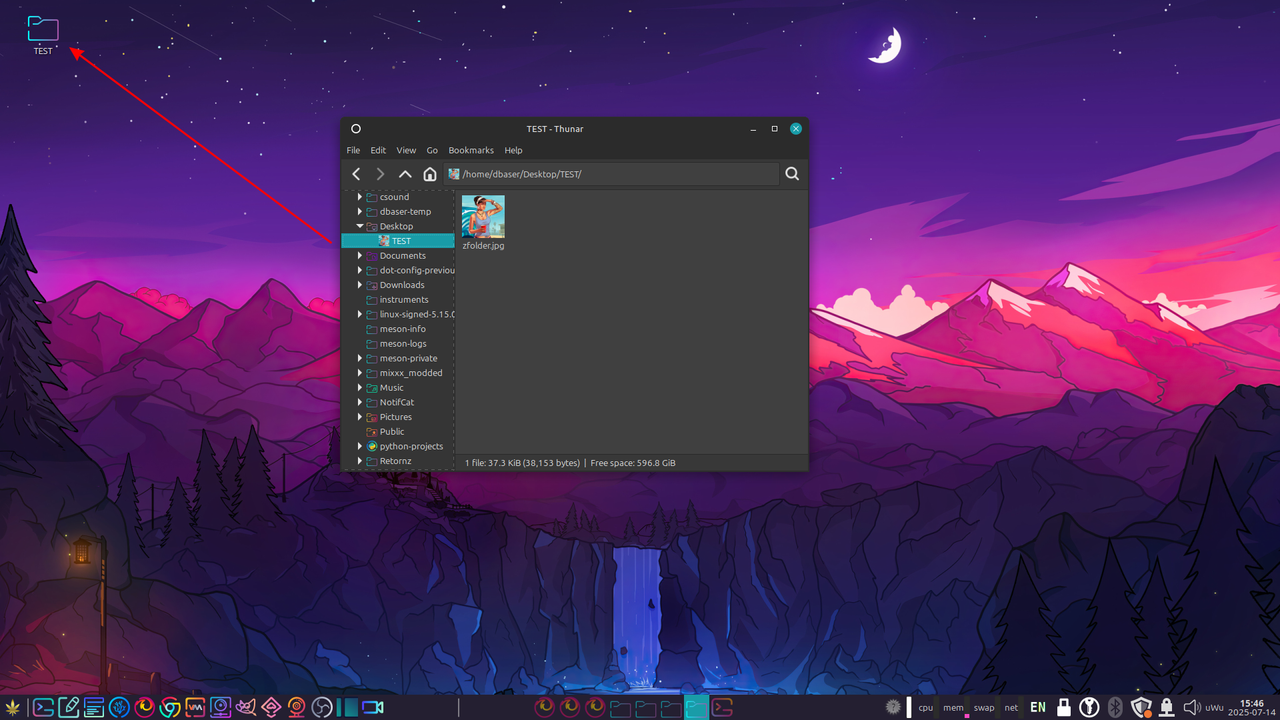Open Firefox from the taskbar
Screen dimensions: 1280x720
pos(144,707)
